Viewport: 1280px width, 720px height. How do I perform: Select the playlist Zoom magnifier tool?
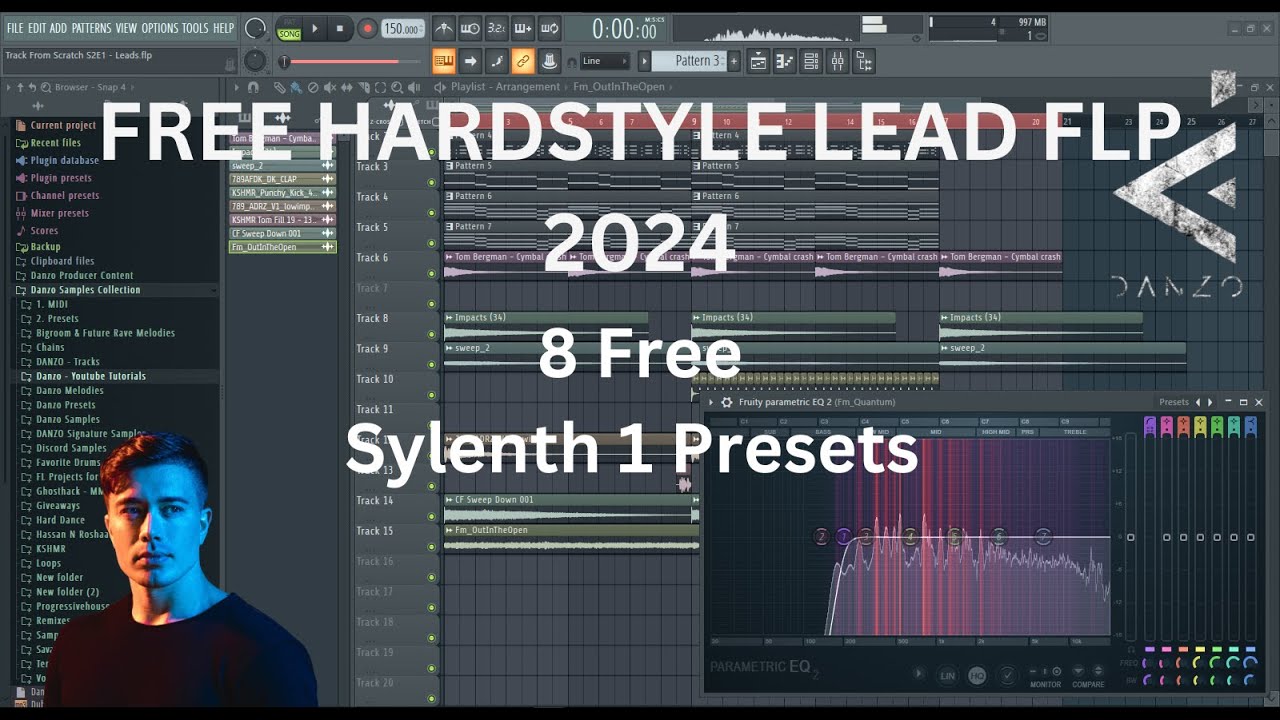coord(398,88)
